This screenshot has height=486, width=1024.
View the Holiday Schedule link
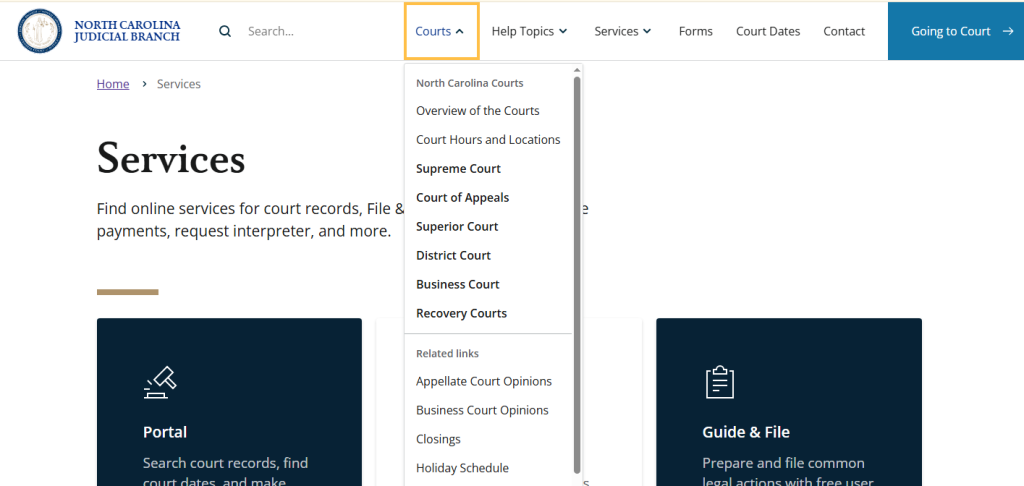(462, 468)
